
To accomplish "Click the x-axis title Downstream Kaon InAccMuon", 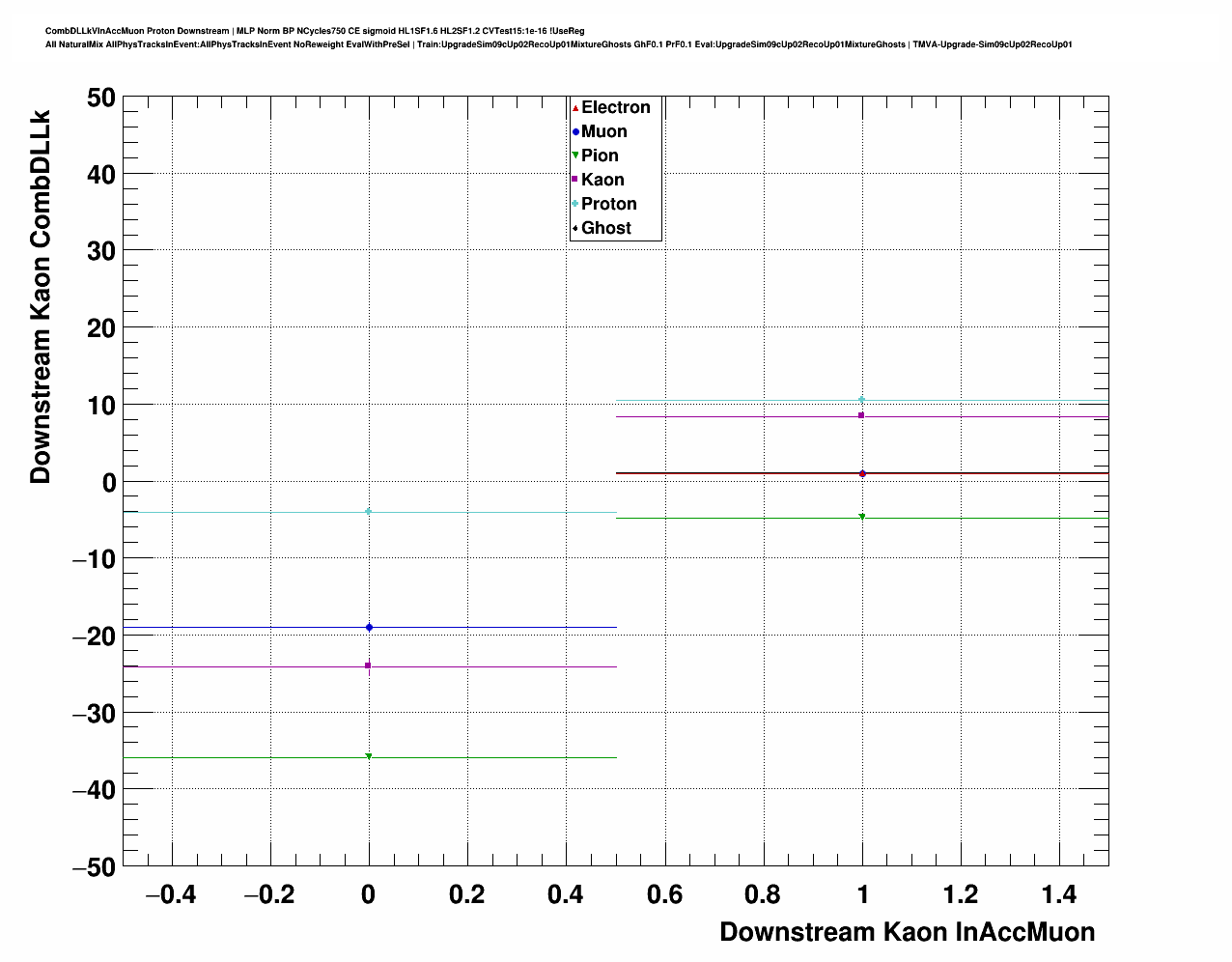I will coord(908,932).
